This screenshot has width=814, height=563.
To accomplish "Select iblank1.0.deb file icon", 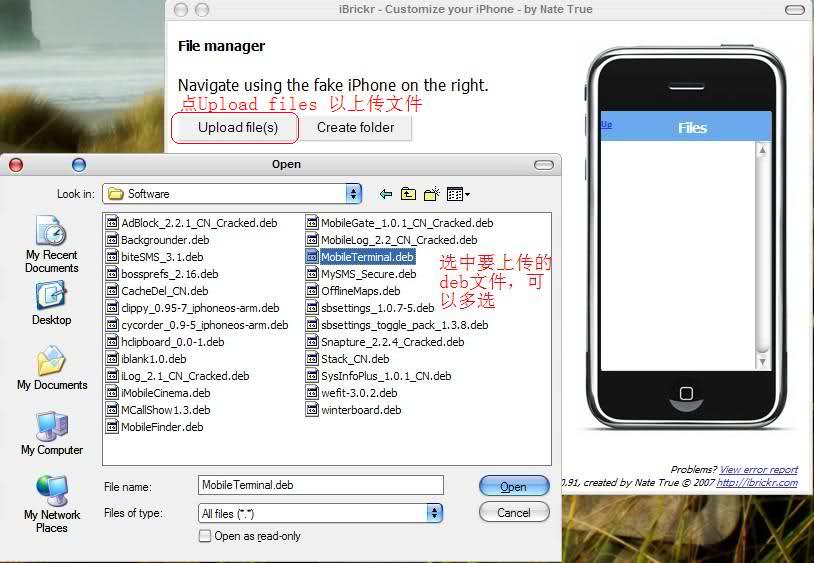I will click(112, 359).
